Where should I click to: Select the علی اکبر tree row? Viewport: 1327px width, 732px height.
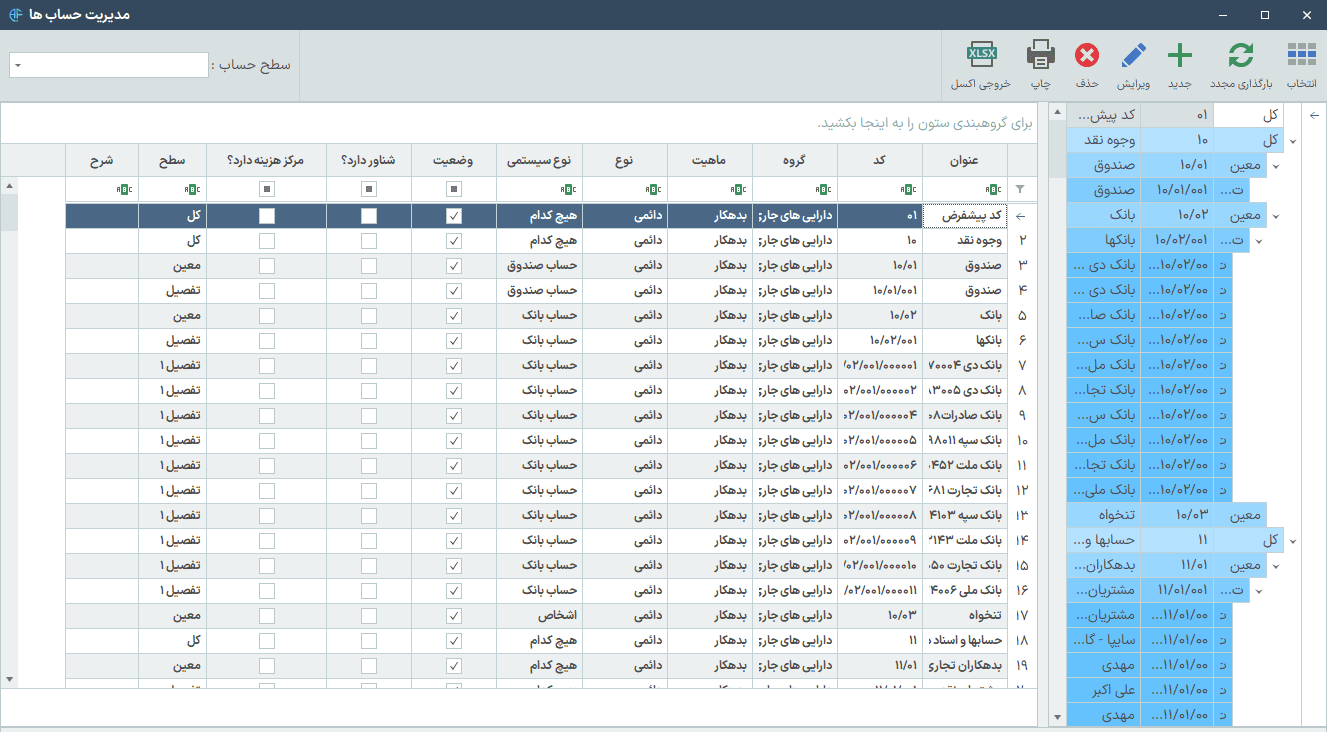1150,691
